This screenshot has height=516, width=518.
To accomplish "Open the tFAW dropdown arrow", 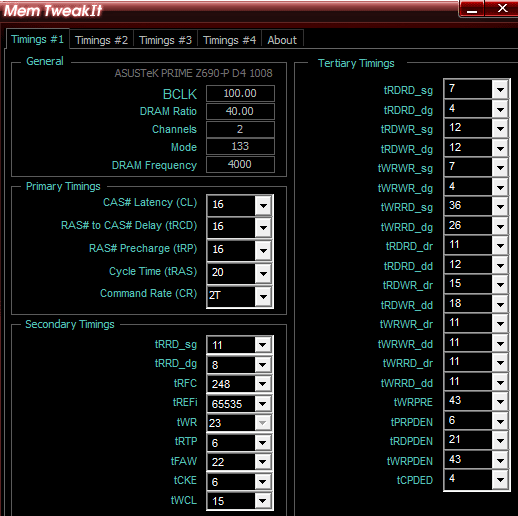I will (262, 462).
